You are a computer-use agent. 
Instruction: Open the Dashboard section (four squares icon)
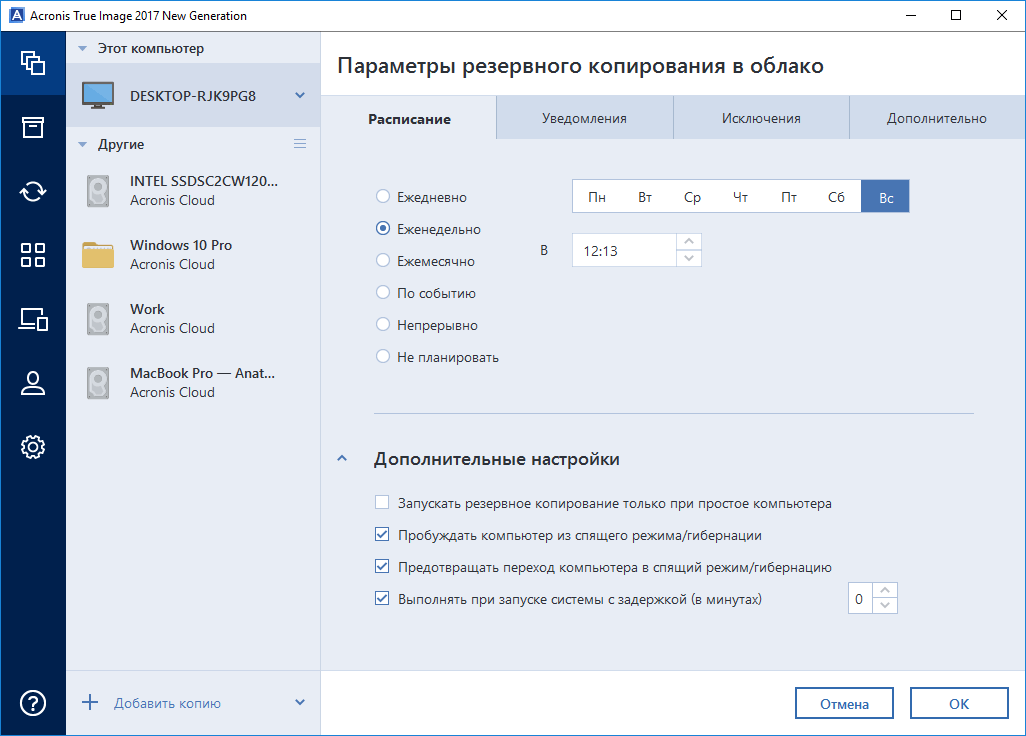[33, 255]
